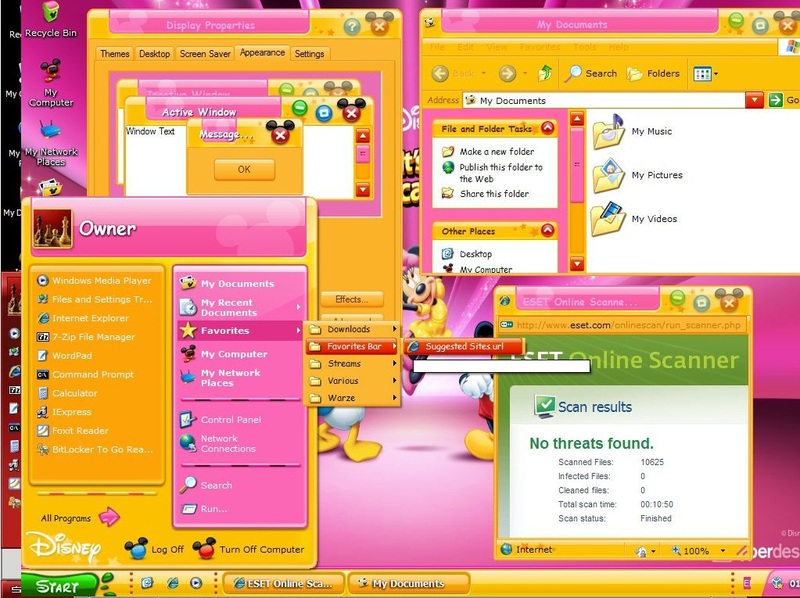Switch to the Themes tab
The height and width of the screenshot is (598, 800).
[114, 54]
